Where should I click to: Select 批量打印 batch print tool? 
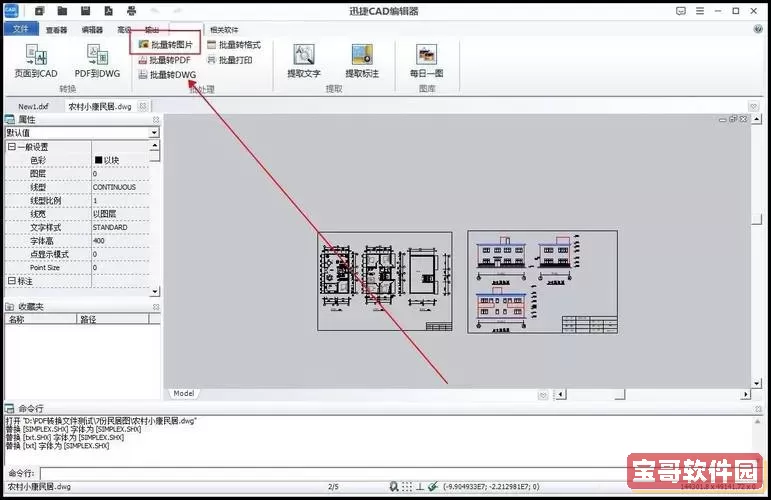230,60
